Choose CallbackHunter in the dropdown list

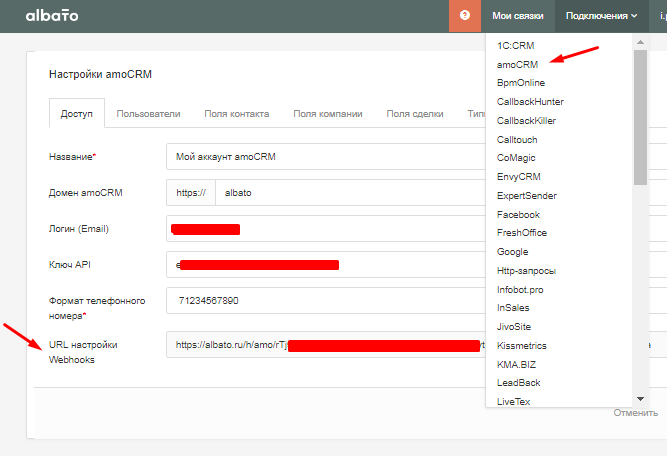(x=530, y=102)
